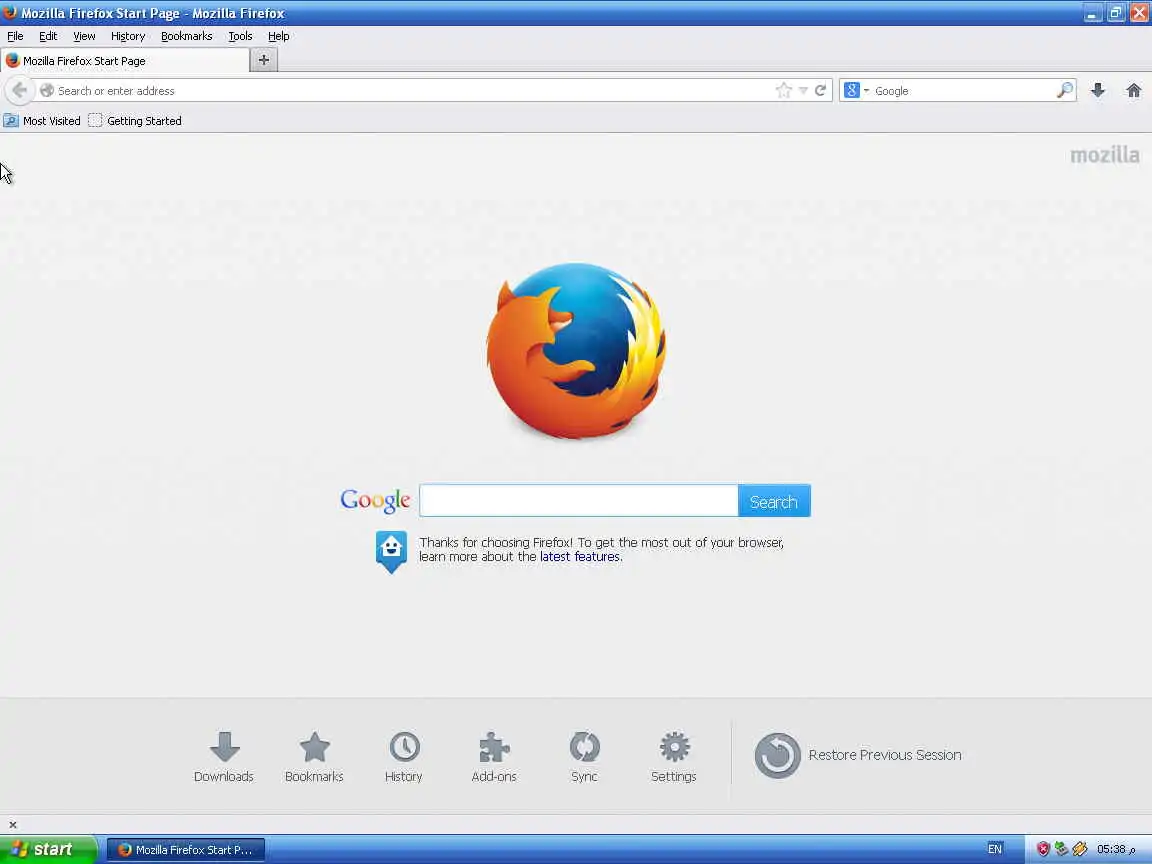Open a new tab with plus button
Screen dimensions: 1152x864
tap(264, 60)
